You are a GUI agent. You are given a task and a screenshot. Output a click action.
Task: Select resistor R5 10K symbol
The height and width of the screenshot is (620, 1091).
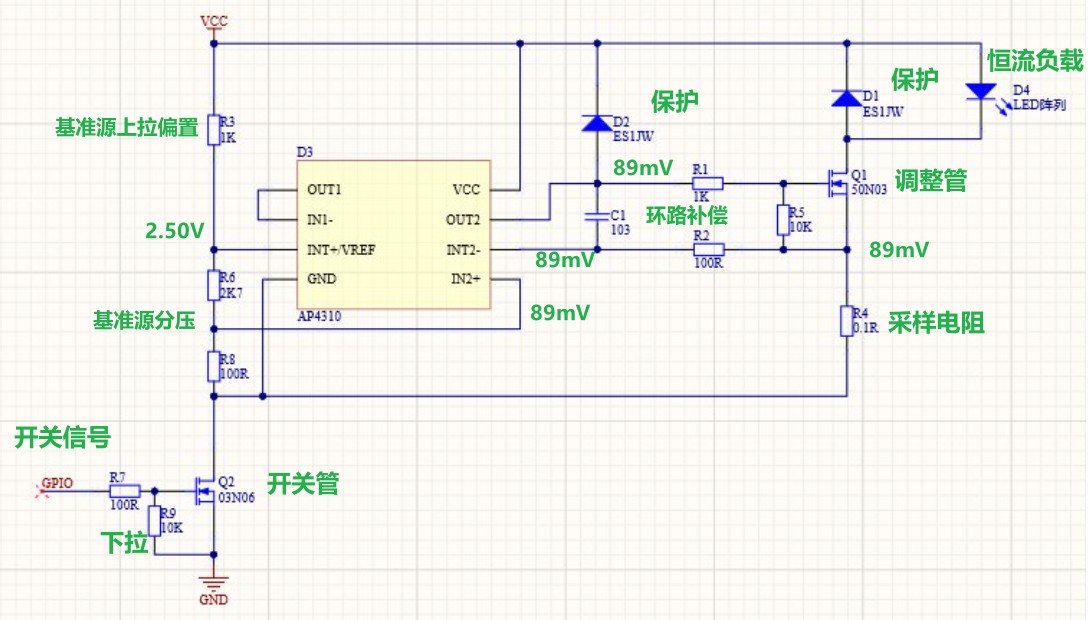tap(783, 219)
